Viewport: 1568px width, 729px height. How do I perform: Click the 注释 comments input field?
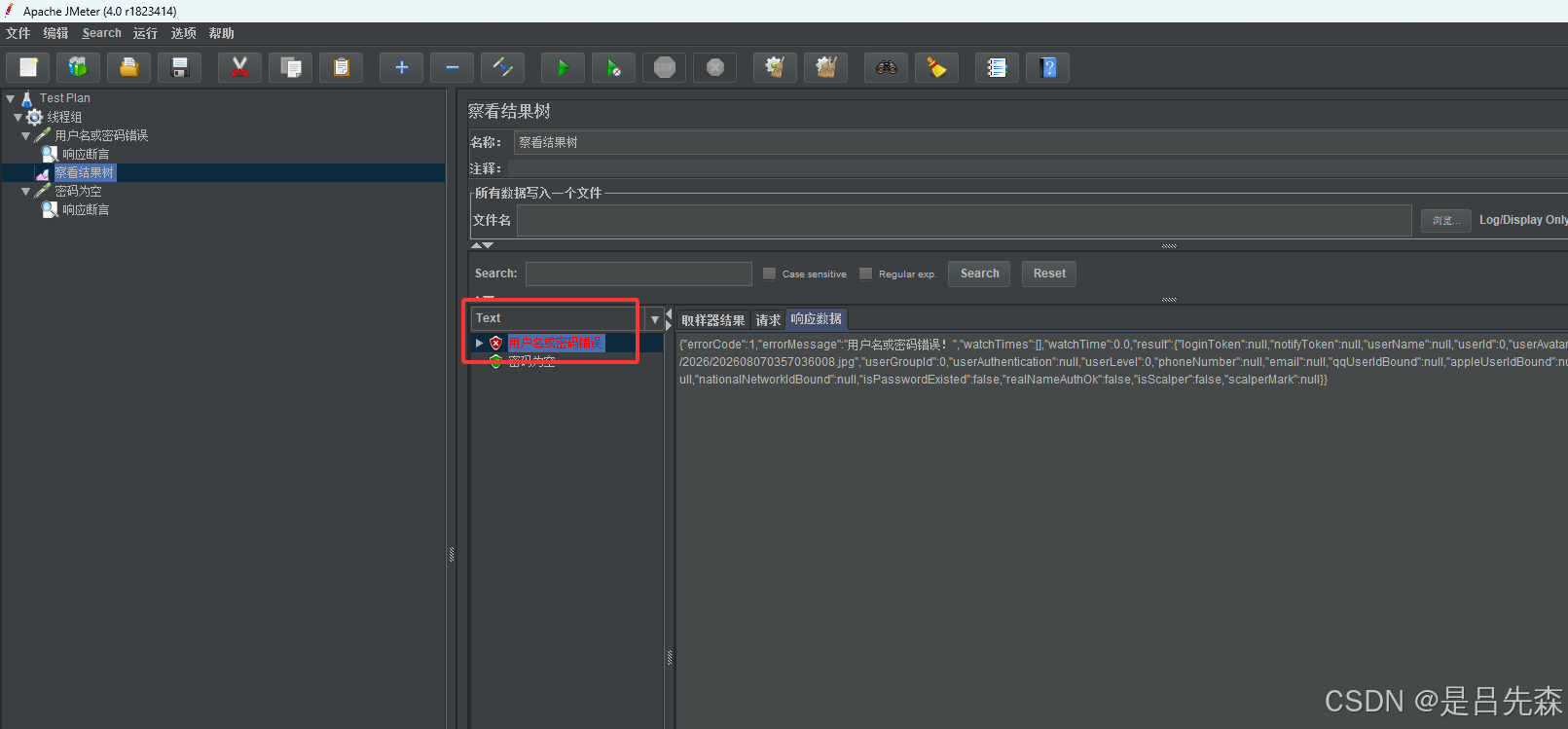1038,168
